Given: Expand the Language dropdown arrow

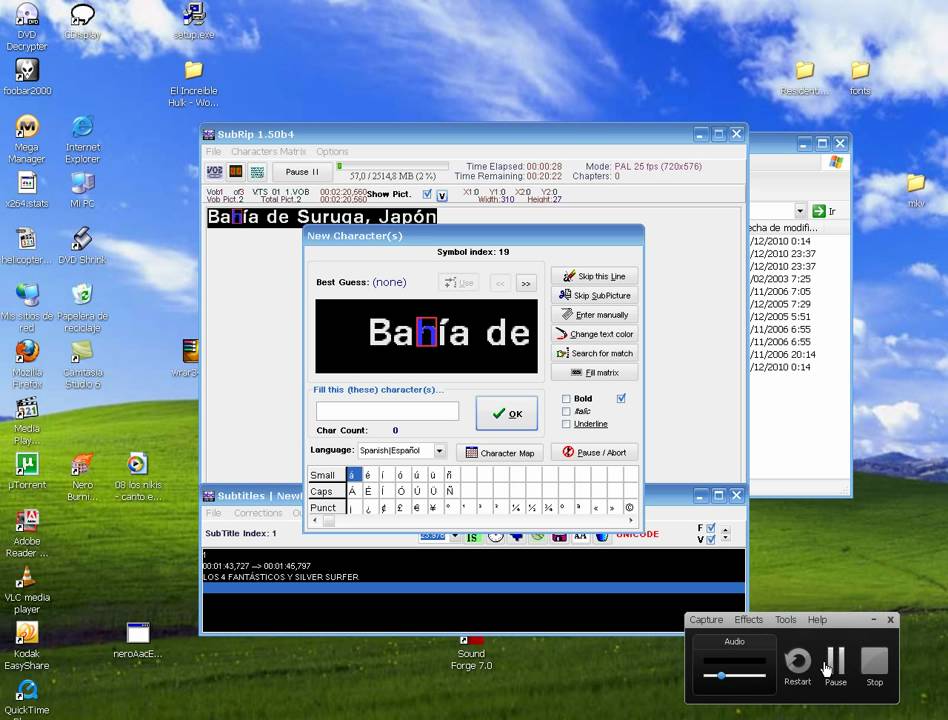Looking at the screenshot, I should 440,450.
